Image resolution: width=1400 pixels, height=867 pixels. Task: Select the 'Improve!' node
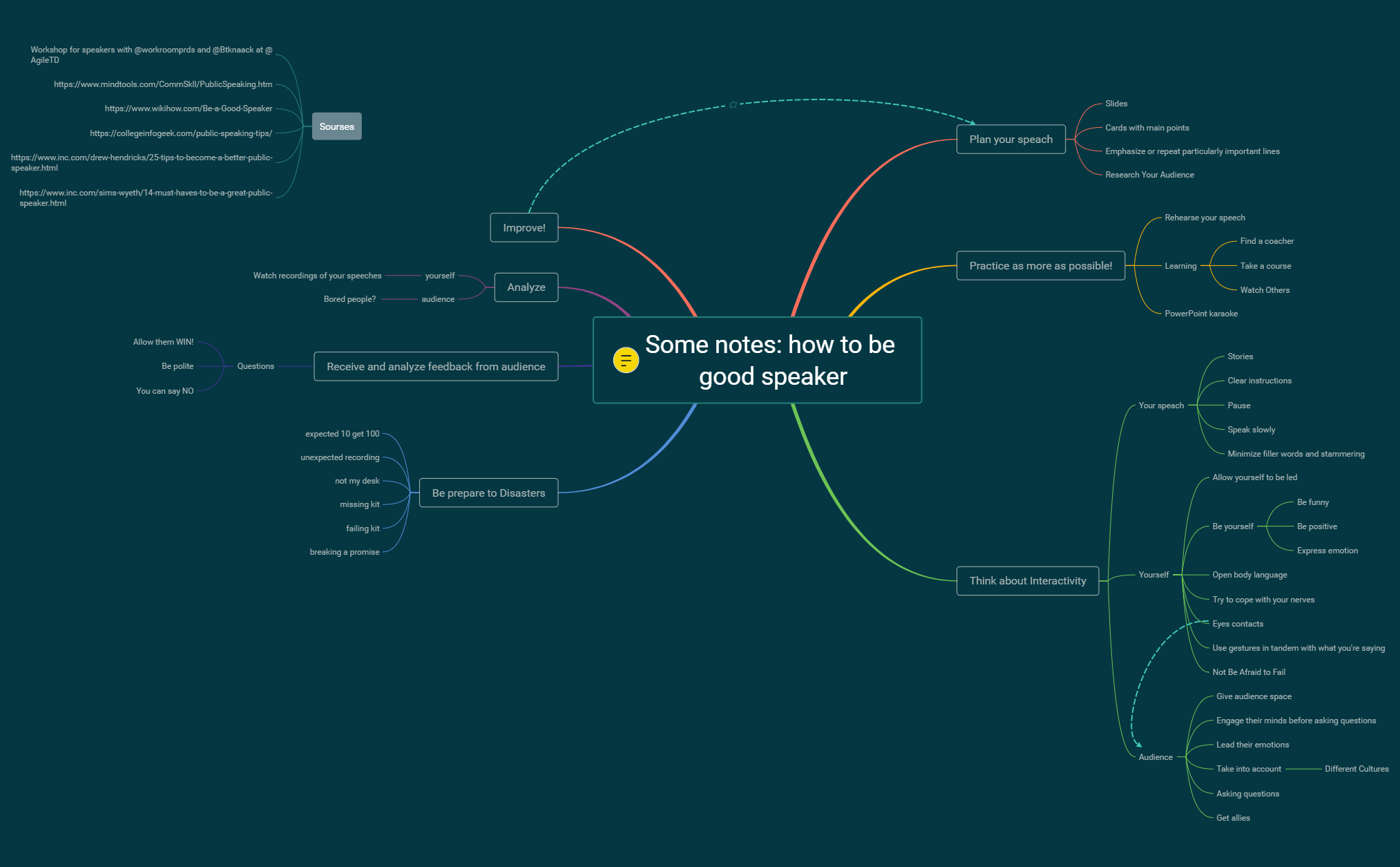524,227
